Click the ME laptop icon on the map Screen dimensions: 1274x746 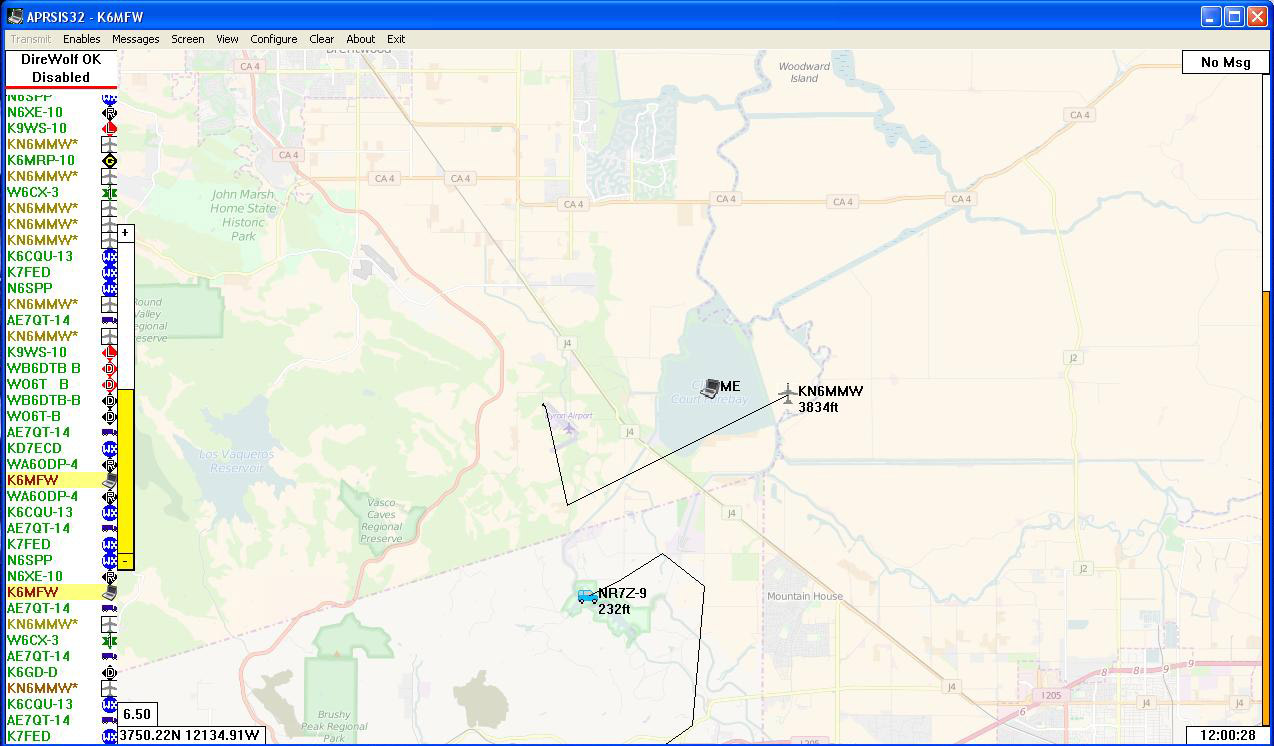(x=710, y=388)
